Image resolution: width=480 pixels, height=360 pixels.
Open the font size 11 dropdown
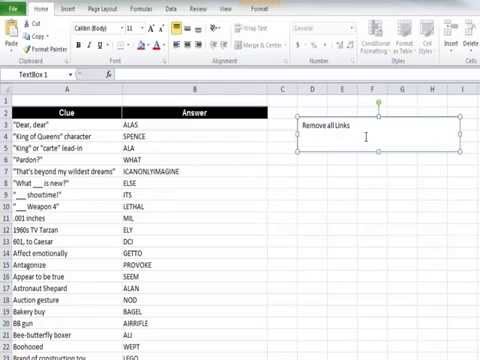click(142, 28)
